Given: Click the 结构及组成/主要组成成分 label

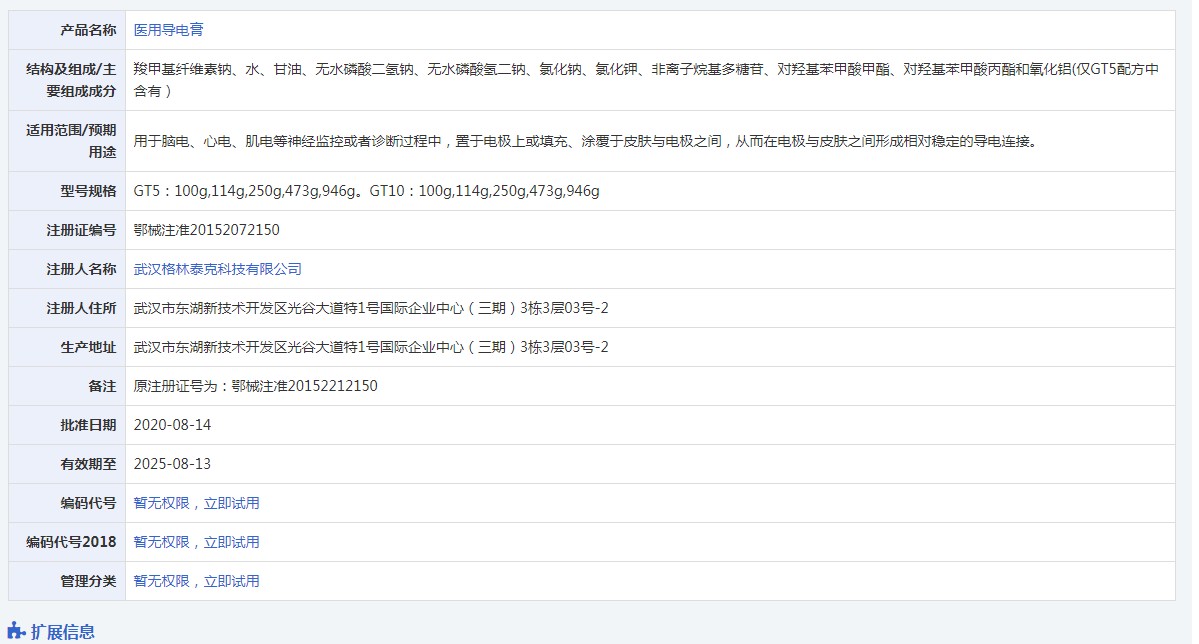Looking at the screenshot, I should [71, 80].
